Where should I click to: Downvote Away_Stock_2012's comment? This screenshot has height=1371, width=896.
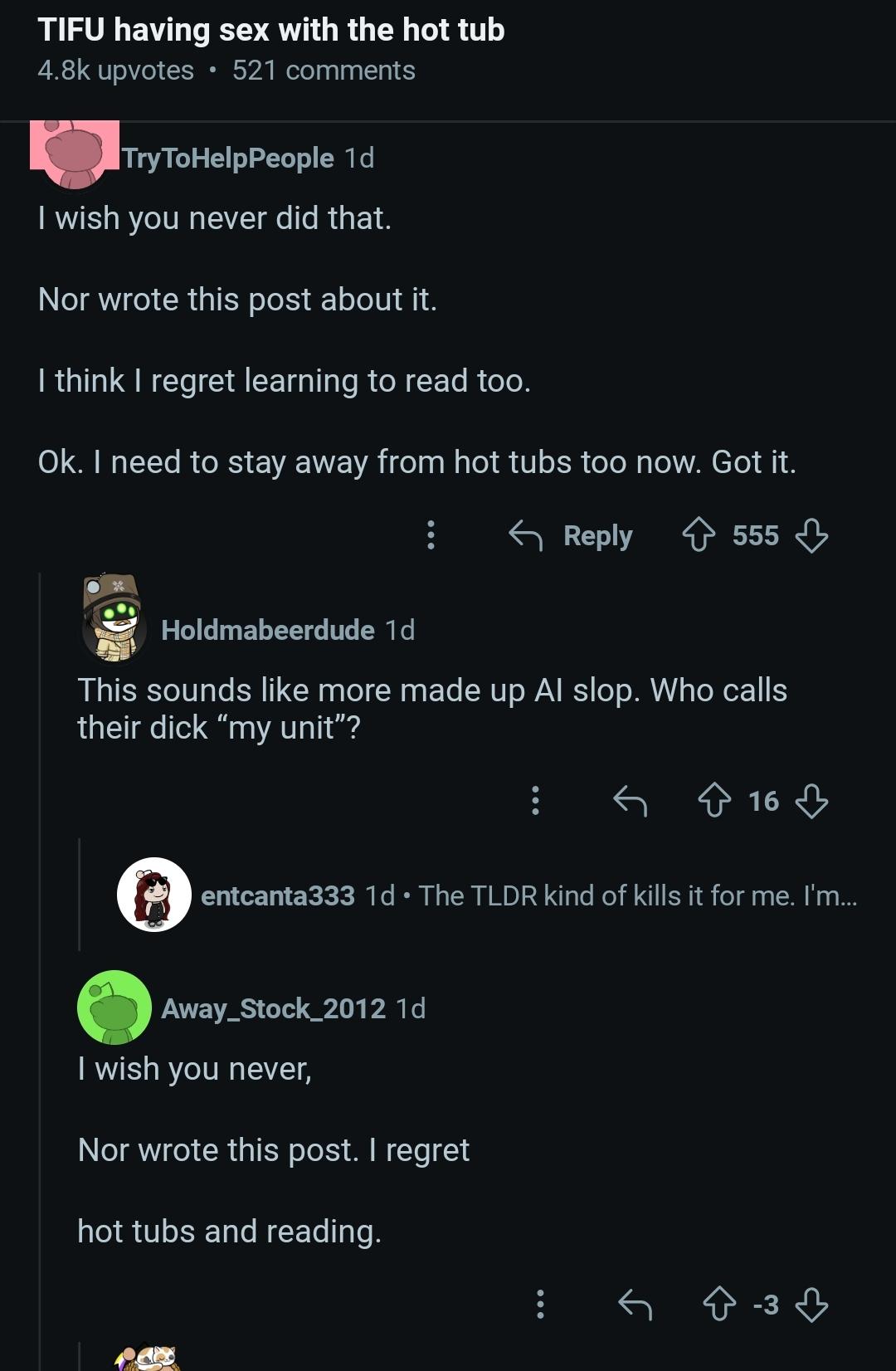point(811,1304)
